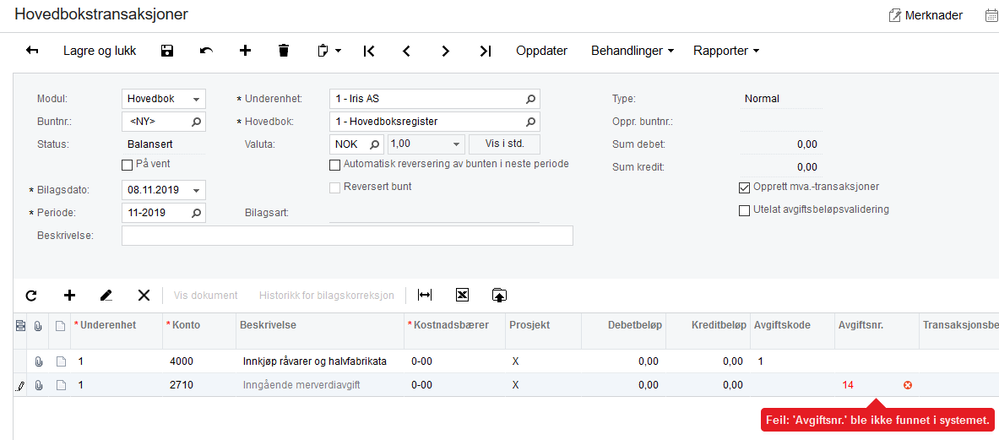The image size is (999, 440).
Task: Uncheck Opprett mva.-transaksjoner
Action: point(744,188)
